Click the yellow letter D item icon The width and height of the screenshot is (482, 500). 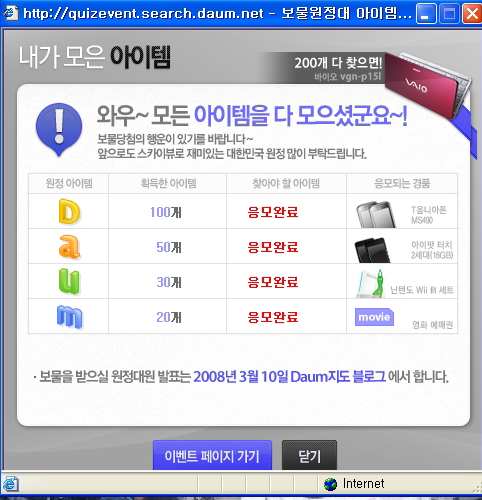tap(69, 211)
